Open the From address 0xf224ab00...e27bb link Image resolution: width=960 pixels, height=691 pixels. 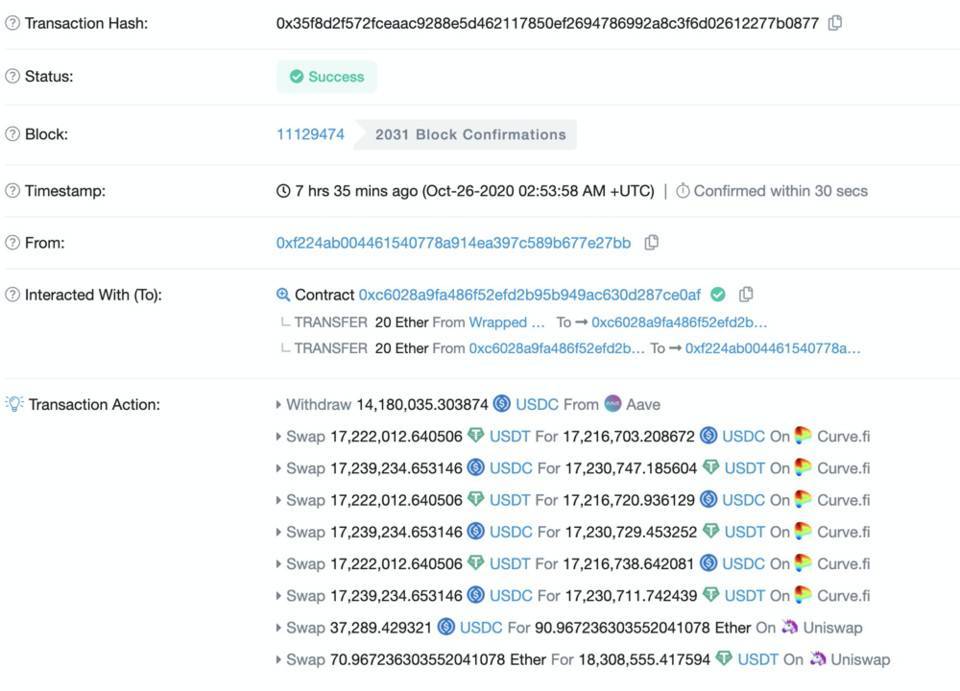tap(453, 243)
